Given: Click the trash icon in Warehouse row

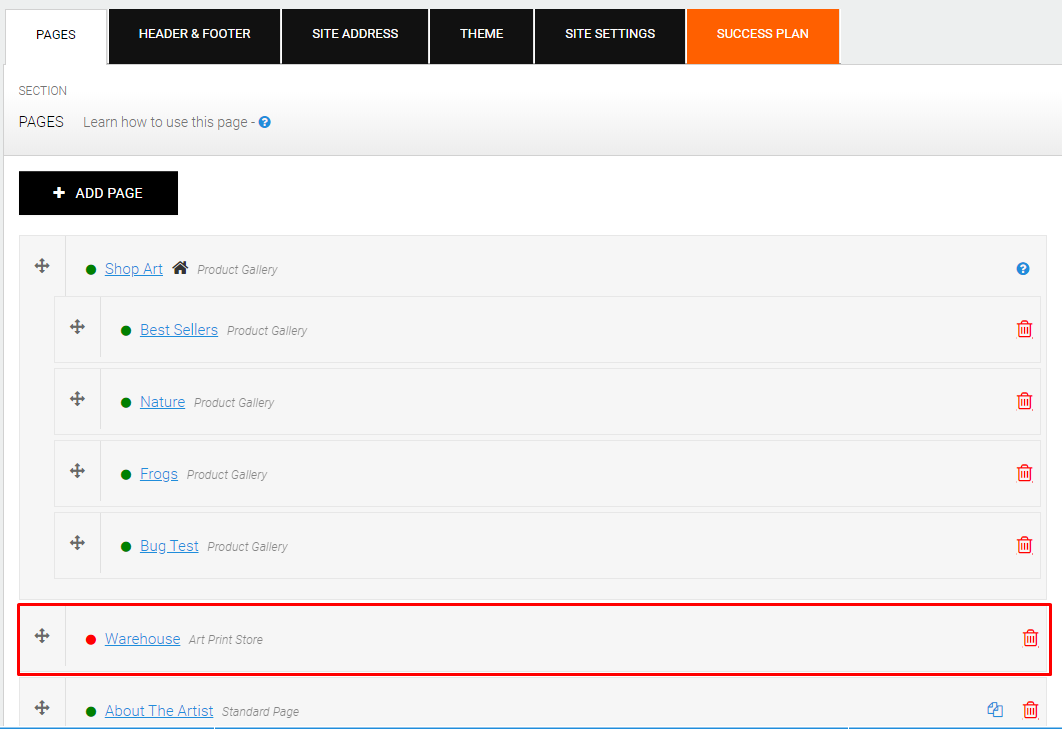Looking at the screenshot, I should click(1030, 638).
